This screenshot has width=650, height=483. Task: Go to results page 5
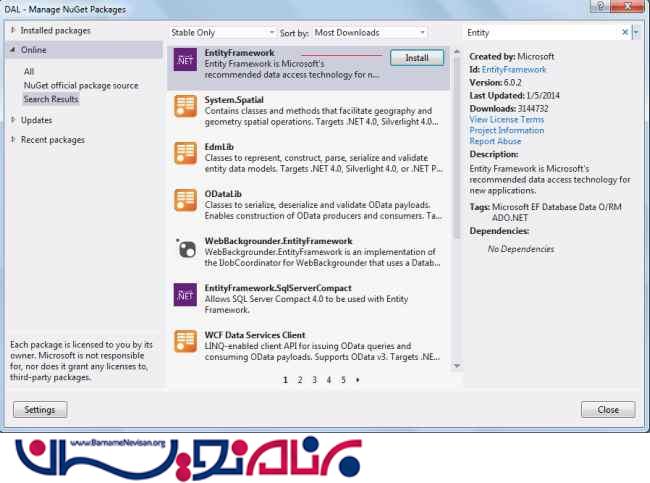[343, 380]
